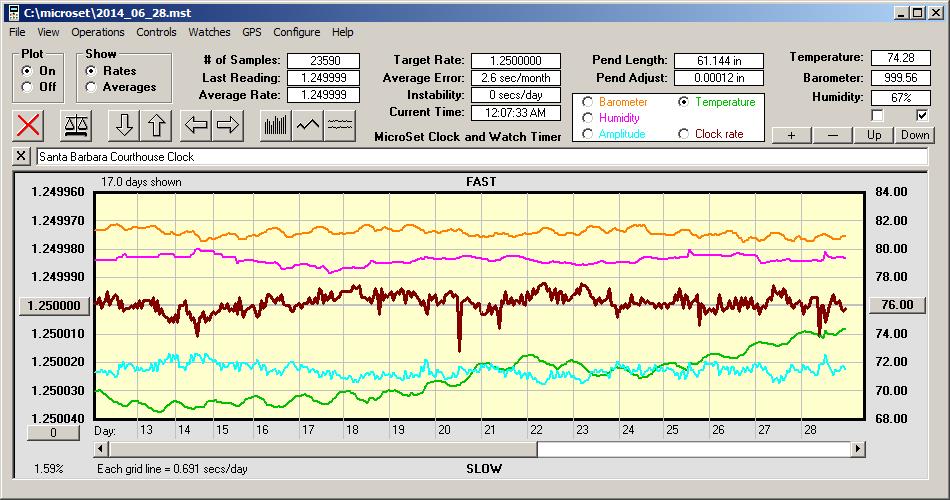This screenshot has width=950, height=500.
Task: Select the bar graph display icon
Action: tap(276, 125)
